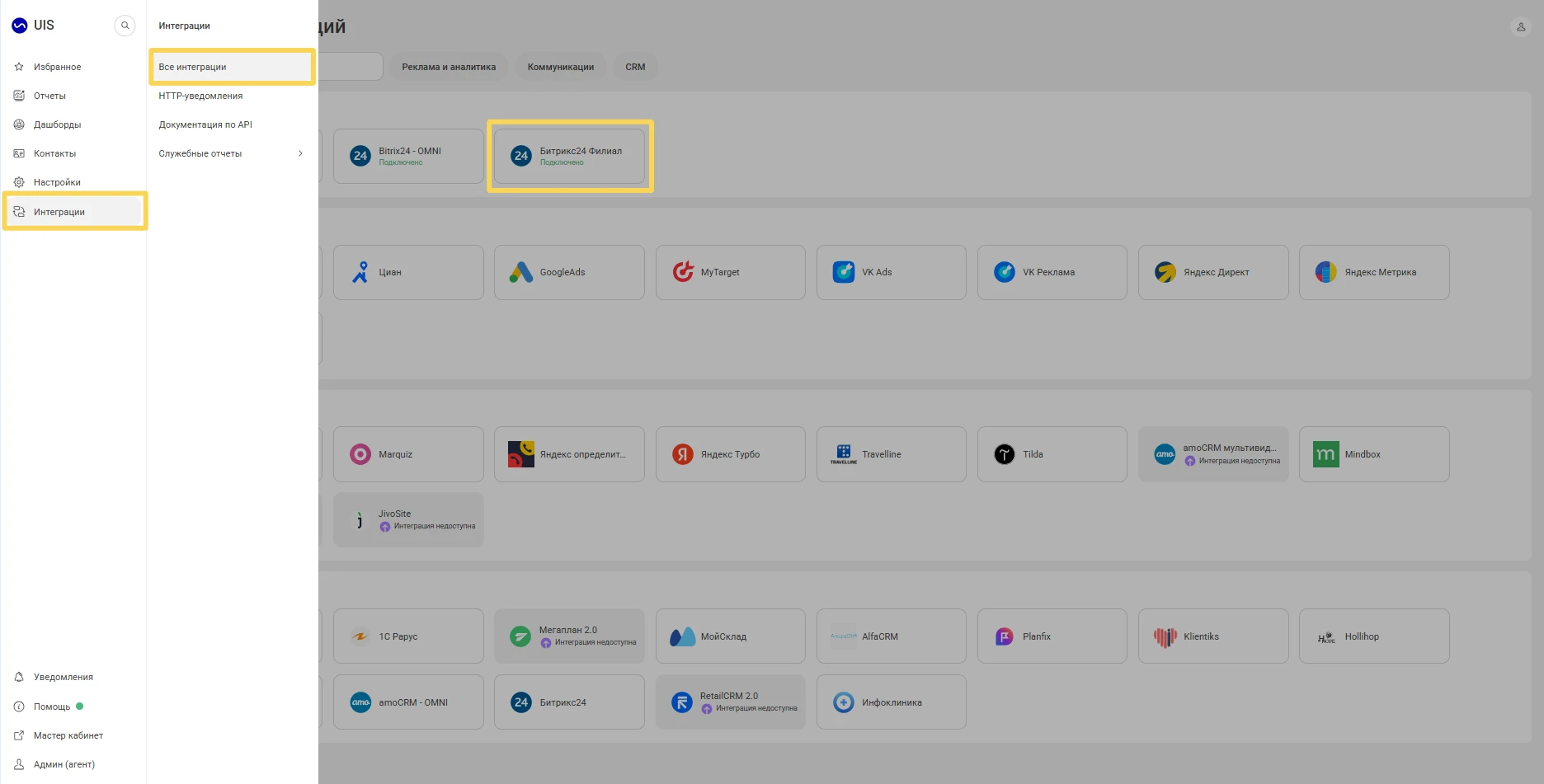Switch to Коммуникации filter tab
The width and height of the screenshot is (1544, 784).
561,67
